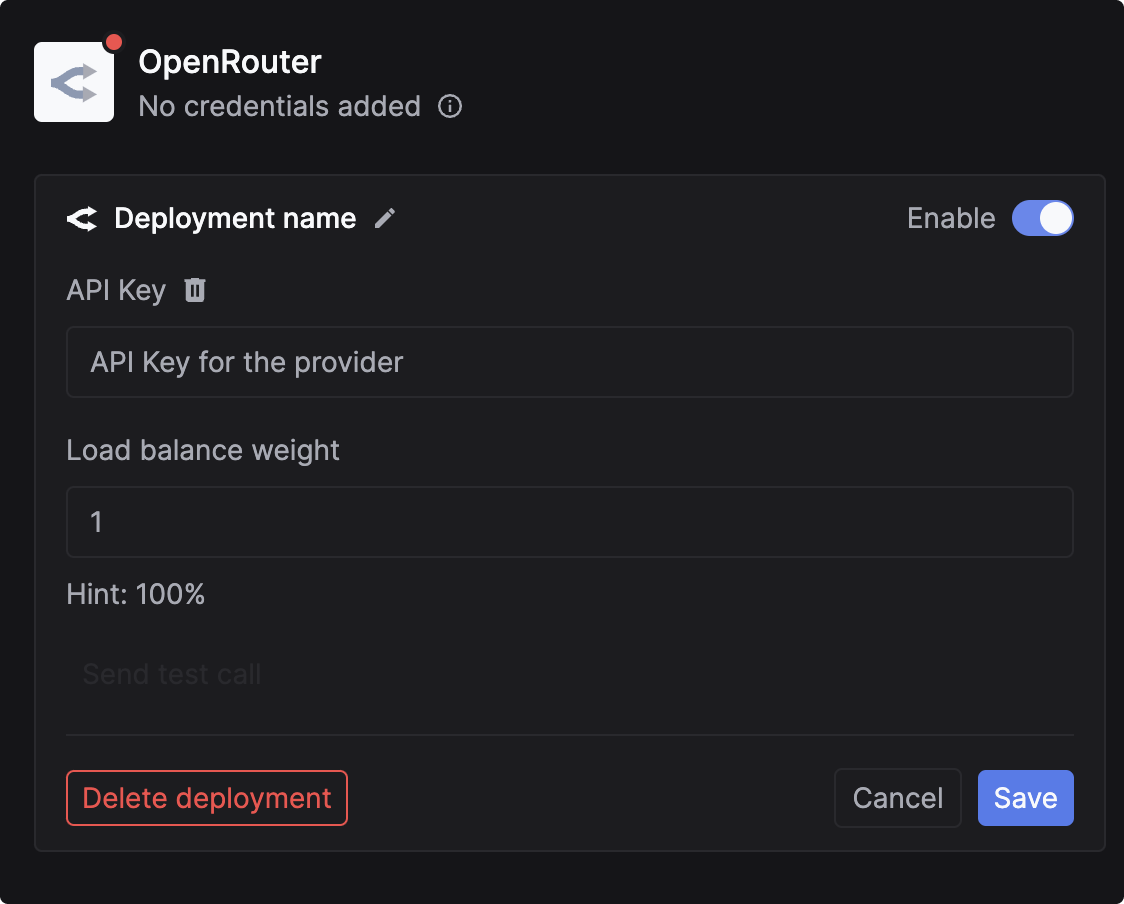Disable the deployment with the Enable toggle
1124x904 pixels.
coord(1043,218)
